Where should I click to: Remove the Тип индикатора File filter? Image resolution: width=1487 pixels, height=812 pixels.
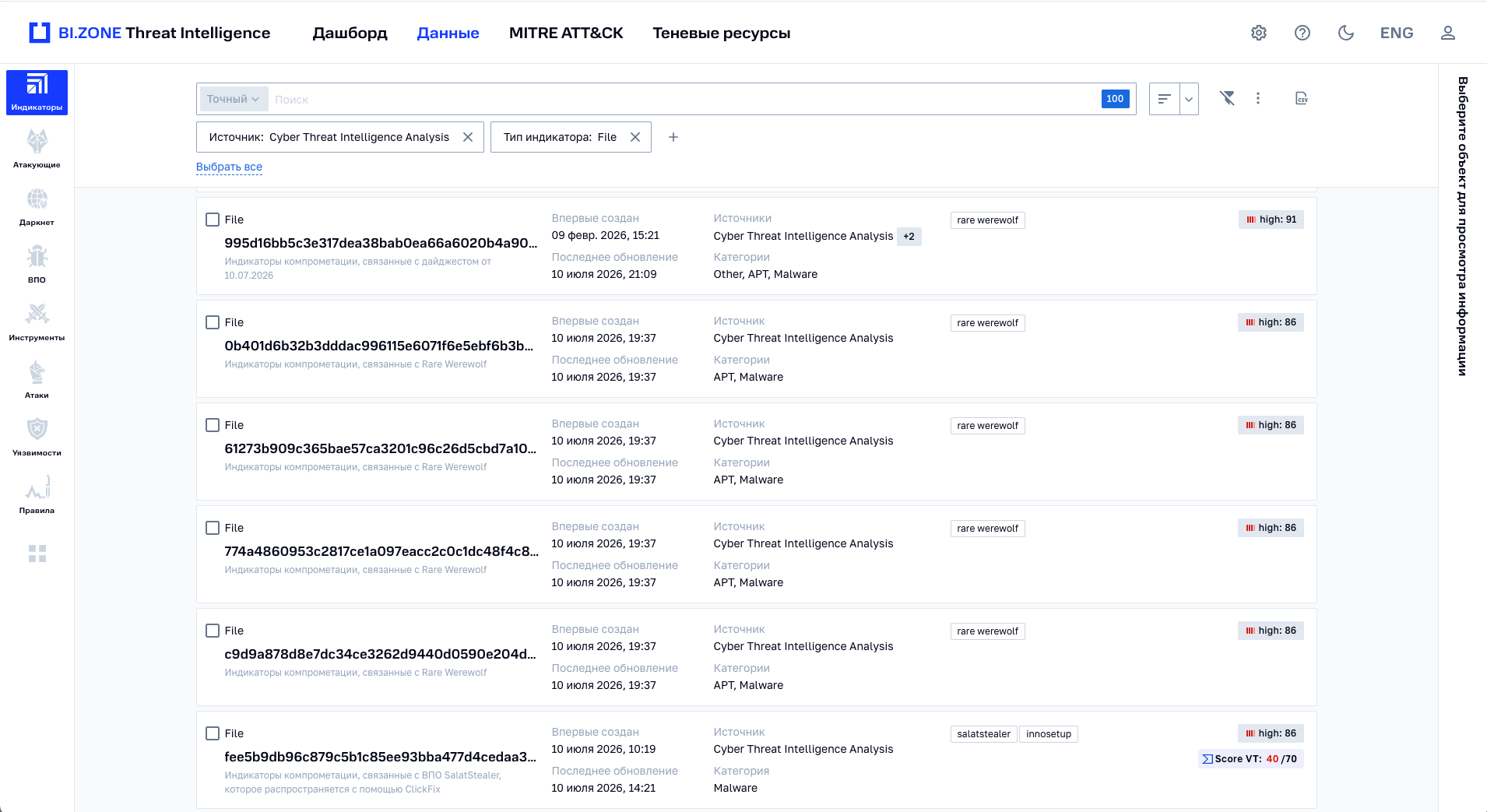[635, 137]
